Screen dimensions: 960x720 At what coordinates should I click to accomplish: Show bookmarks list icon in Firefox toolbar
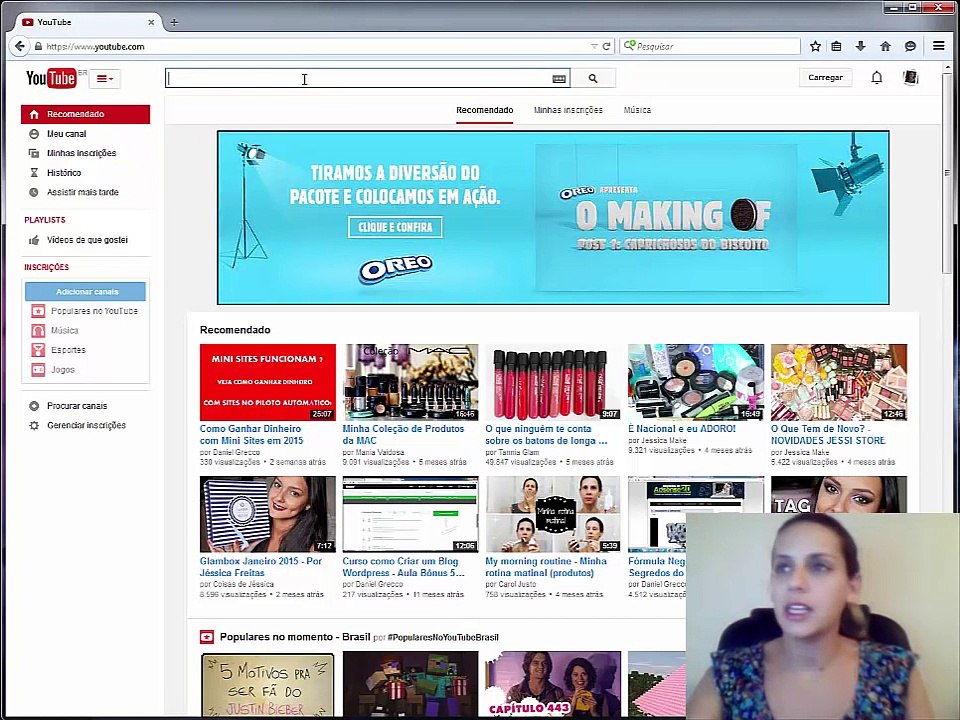coord(836,46)
